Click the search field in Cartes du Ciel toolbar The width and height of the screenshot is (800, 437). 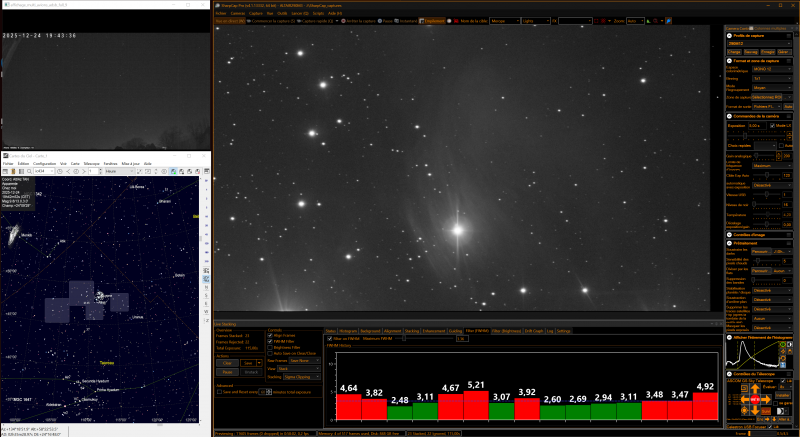click(44, 171)
